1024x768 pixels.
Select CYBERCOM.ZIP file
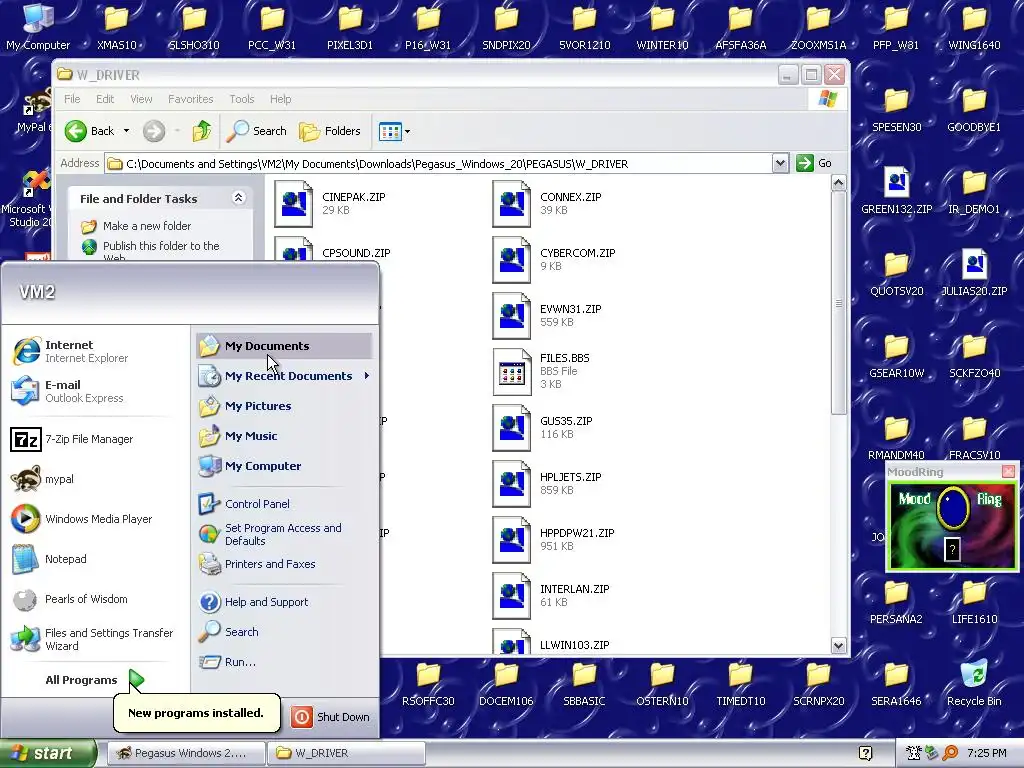pos(554,259)
